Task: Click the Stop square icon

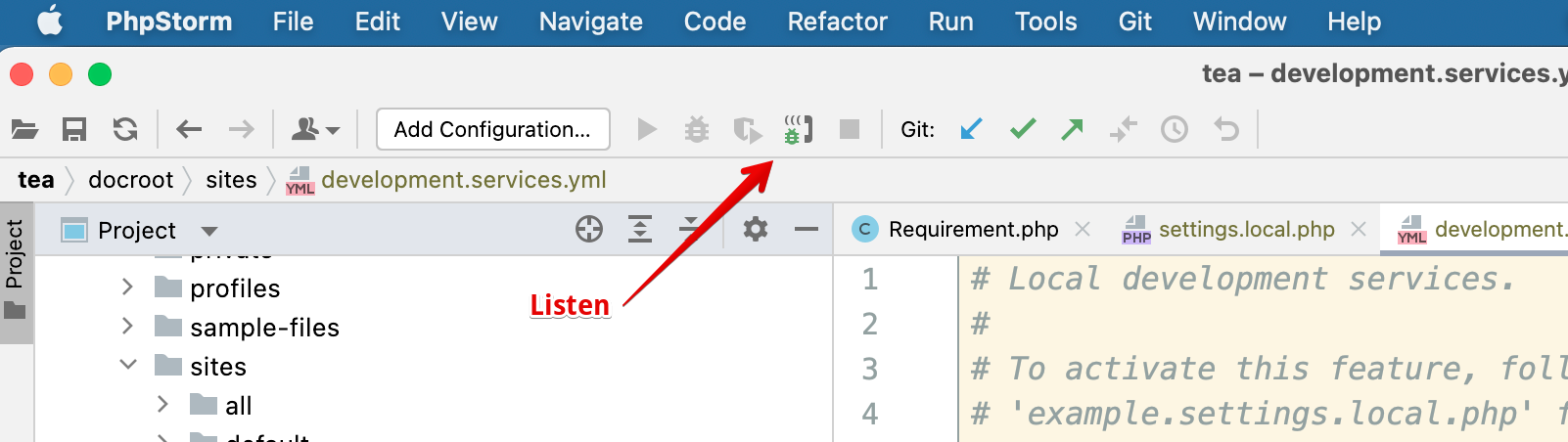Action: pyautogui.click(x=850, y=129)
